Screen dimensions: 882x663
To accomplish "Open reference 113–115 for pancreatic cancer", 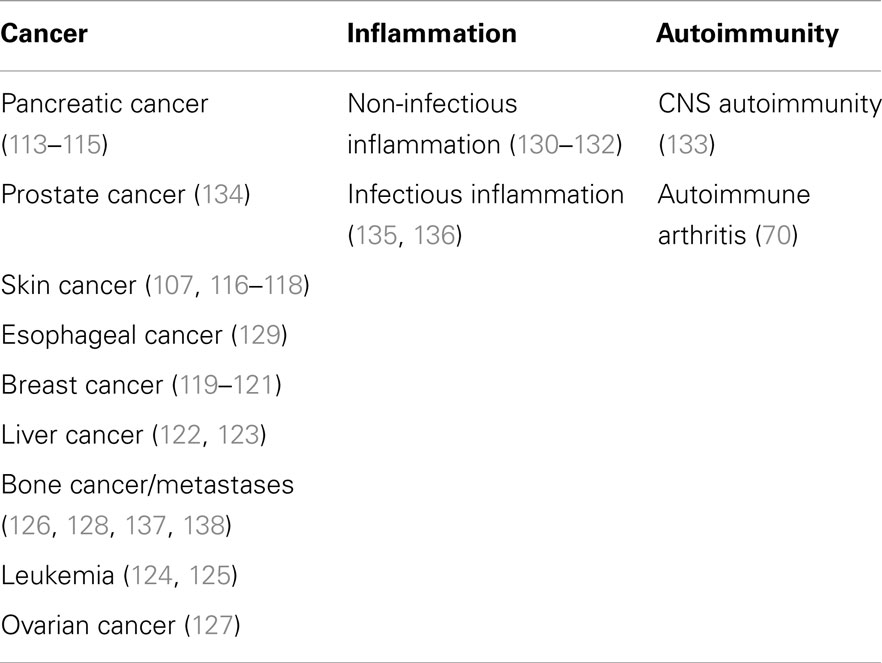I will [x=55, y=145].
